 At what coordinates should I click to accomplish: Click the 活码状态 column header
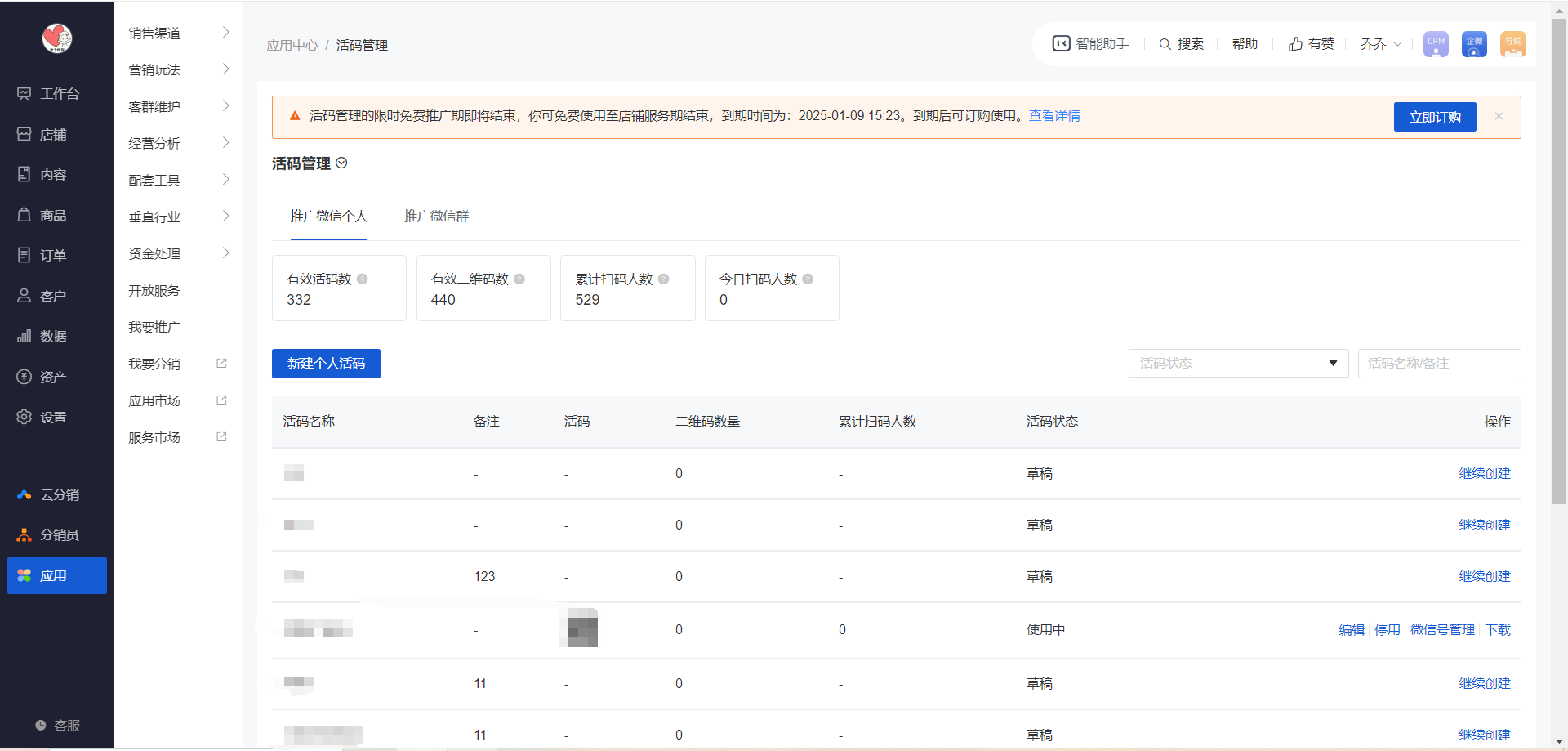coord(1052,422)
